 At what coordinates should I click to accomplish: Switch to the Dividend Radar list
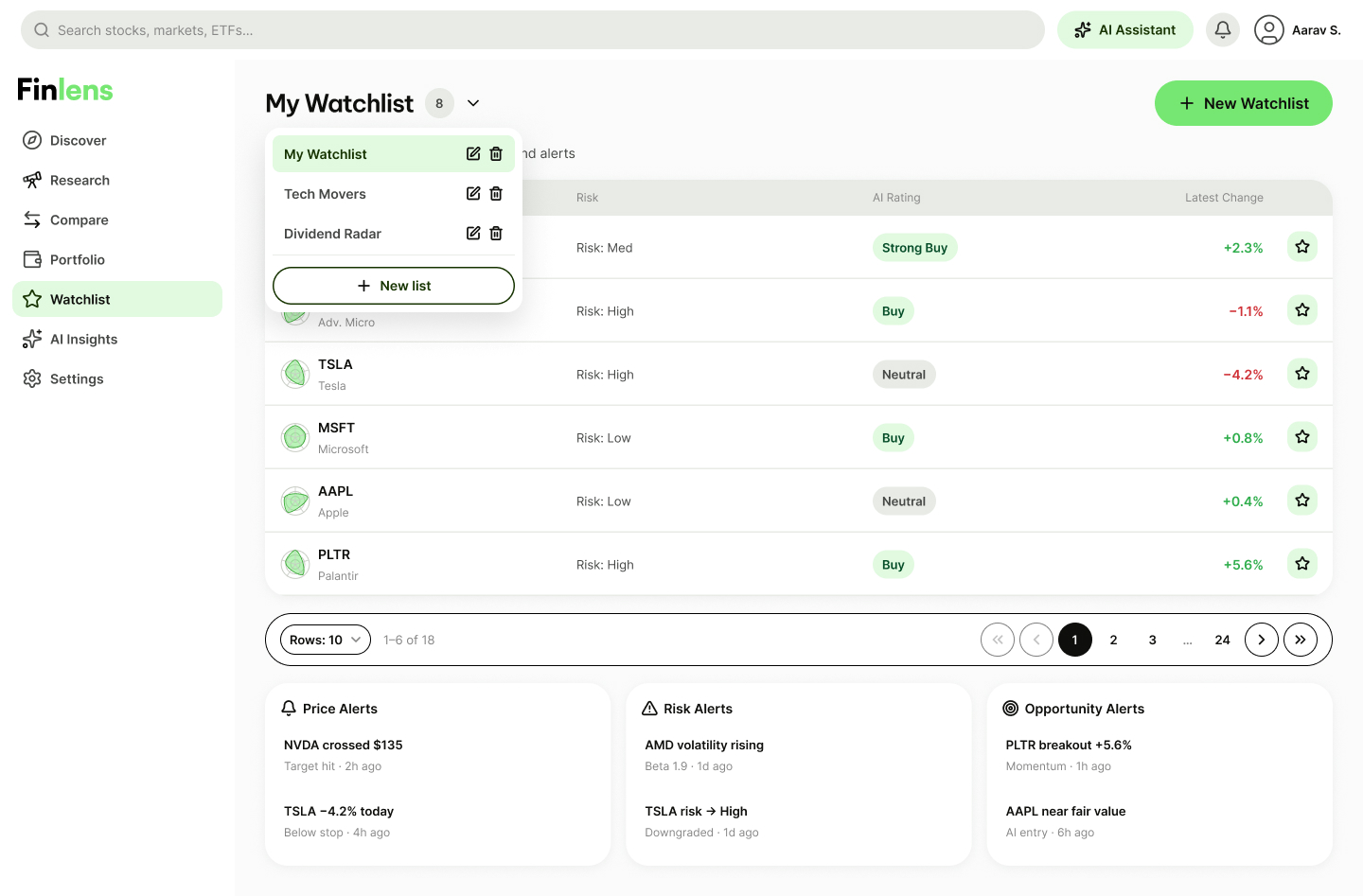click(x=394, y=234)
